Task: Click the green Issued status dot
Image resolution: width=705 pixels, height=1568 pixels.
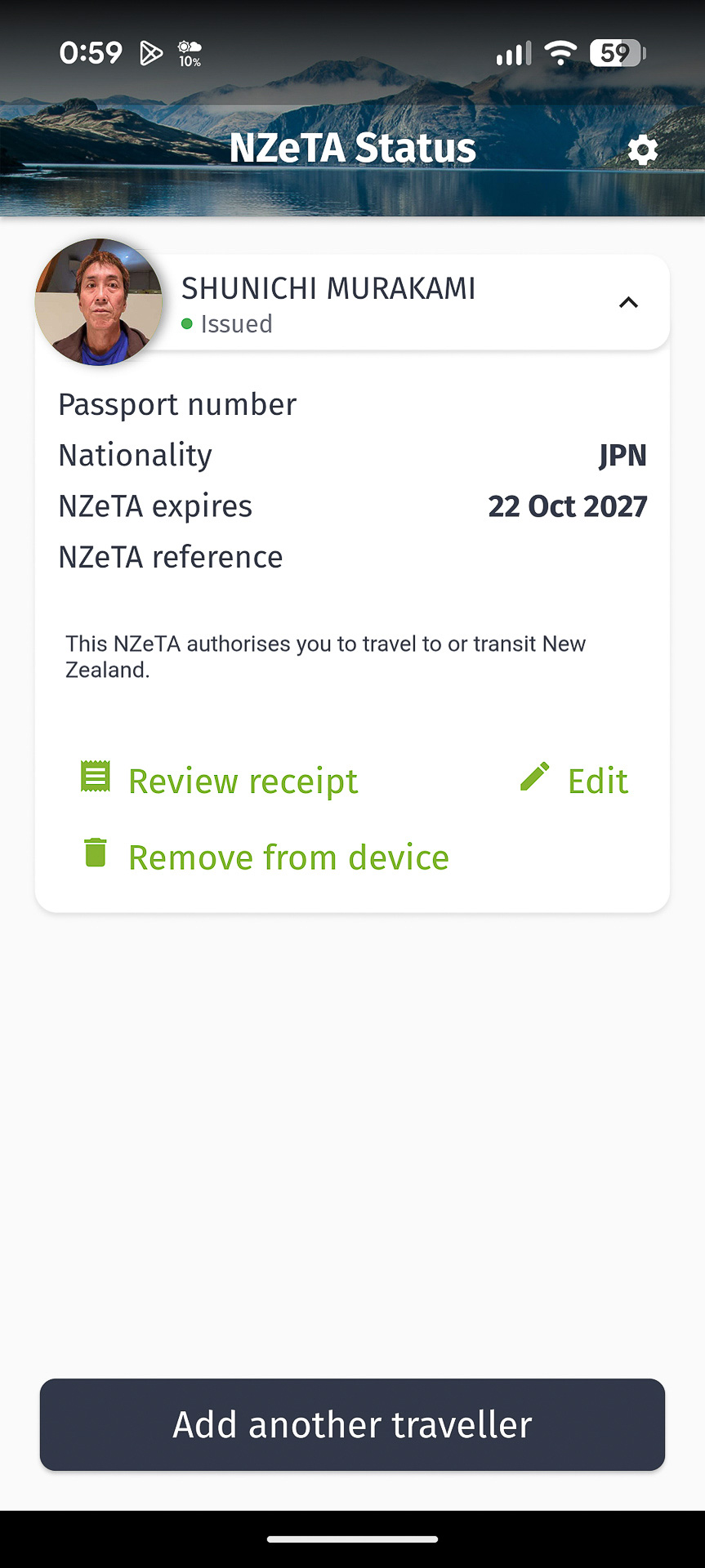Action: click(x=186, y=324)
